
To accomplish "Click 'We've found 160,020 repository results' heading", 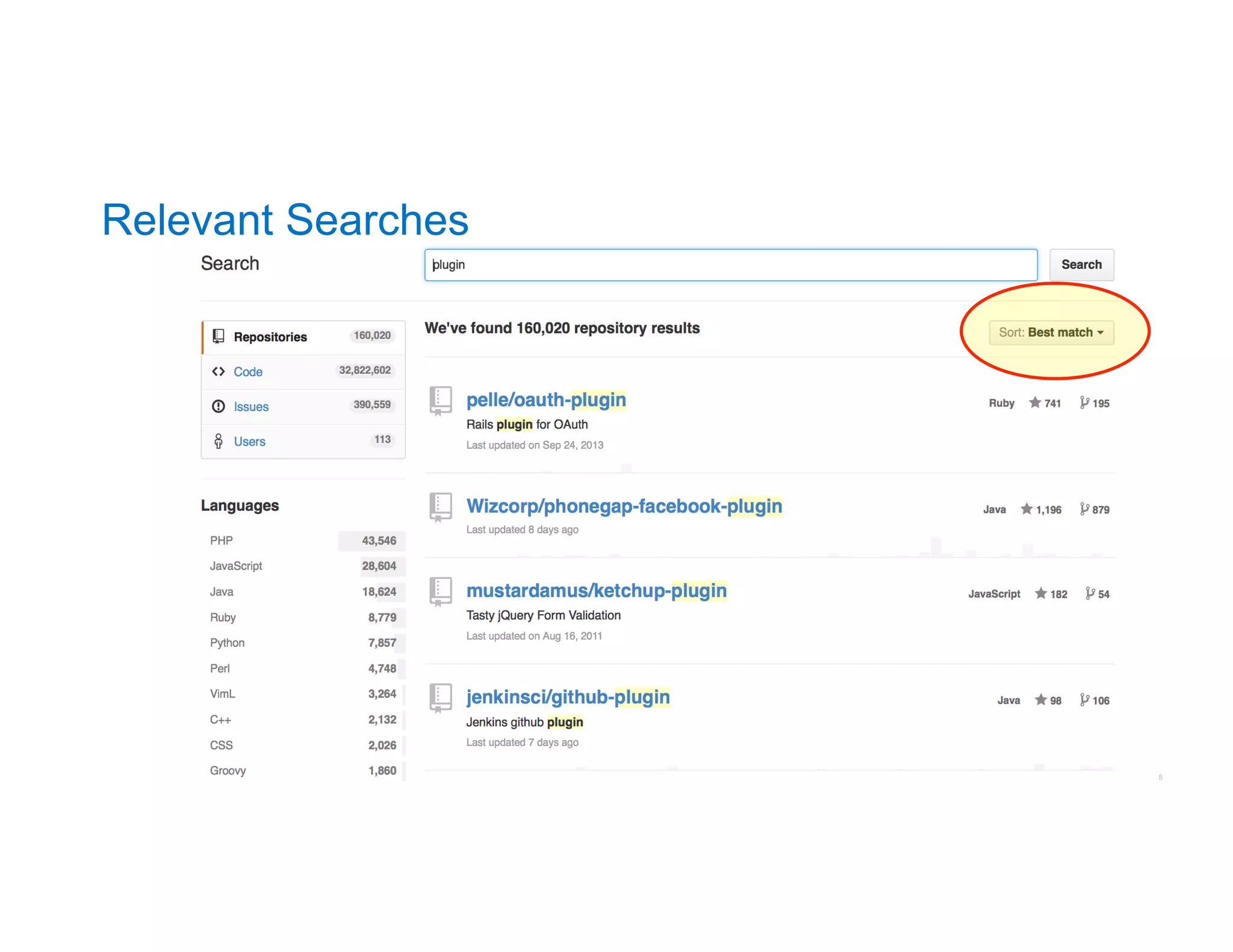I will [562, 329].
